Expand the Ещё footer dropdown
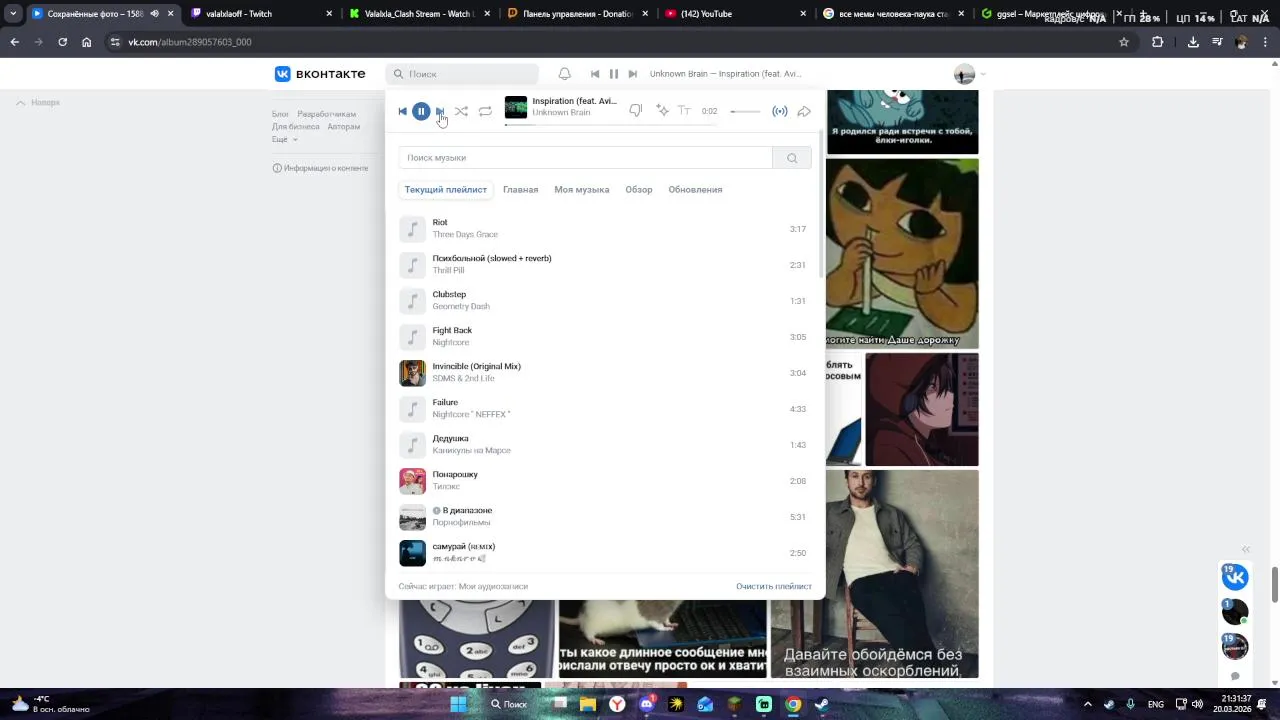 pos(284,139)
